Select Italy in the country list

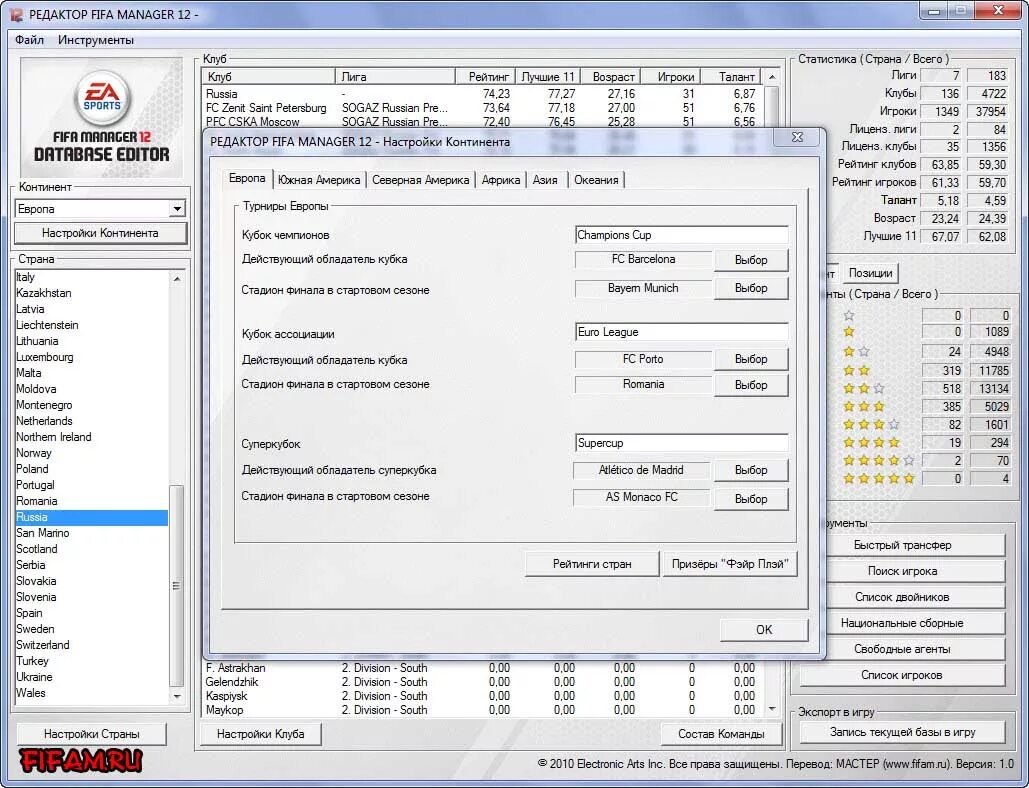tap(91, 277)
